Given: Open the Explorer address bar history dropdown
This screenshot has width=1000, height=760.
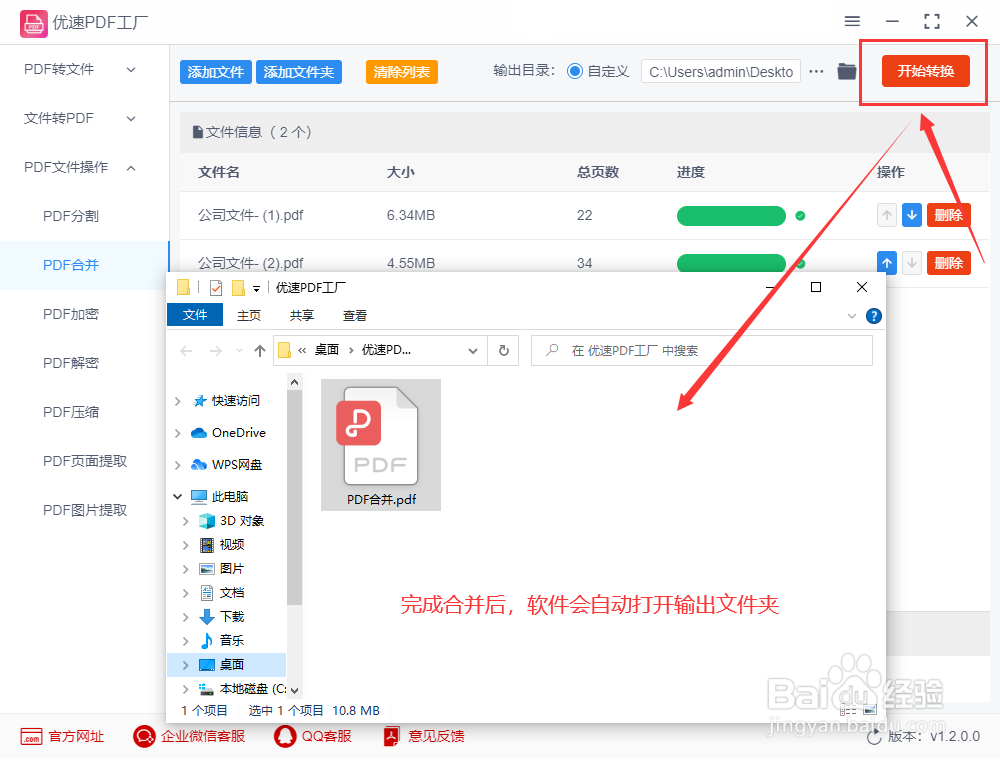Looking at the screenshot, I should [473, 351].
